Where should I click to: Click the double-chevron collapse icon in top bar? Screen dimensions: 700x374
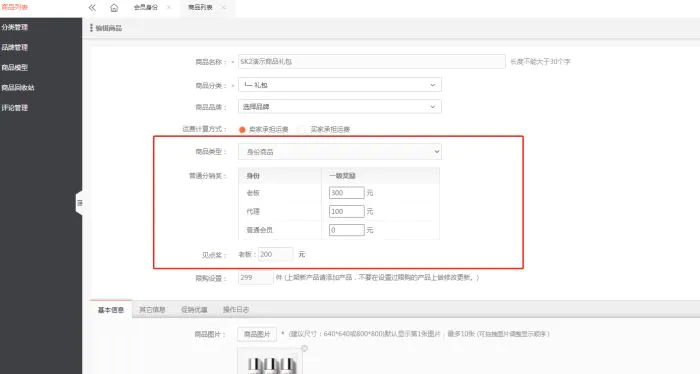pyautogui.click(x=92, y=8)
